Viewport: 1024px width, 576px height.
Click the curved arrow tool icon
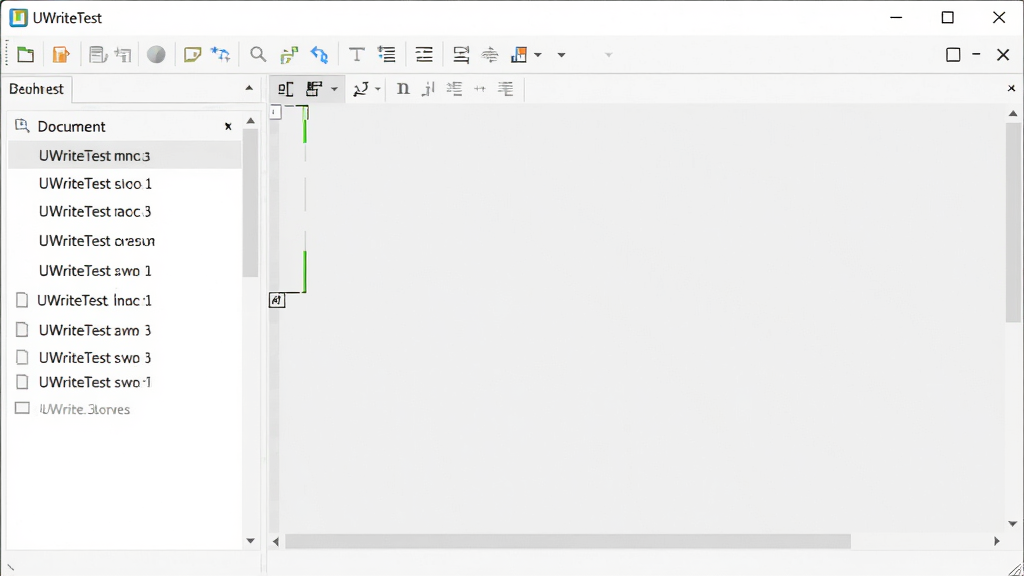(360, 89)
